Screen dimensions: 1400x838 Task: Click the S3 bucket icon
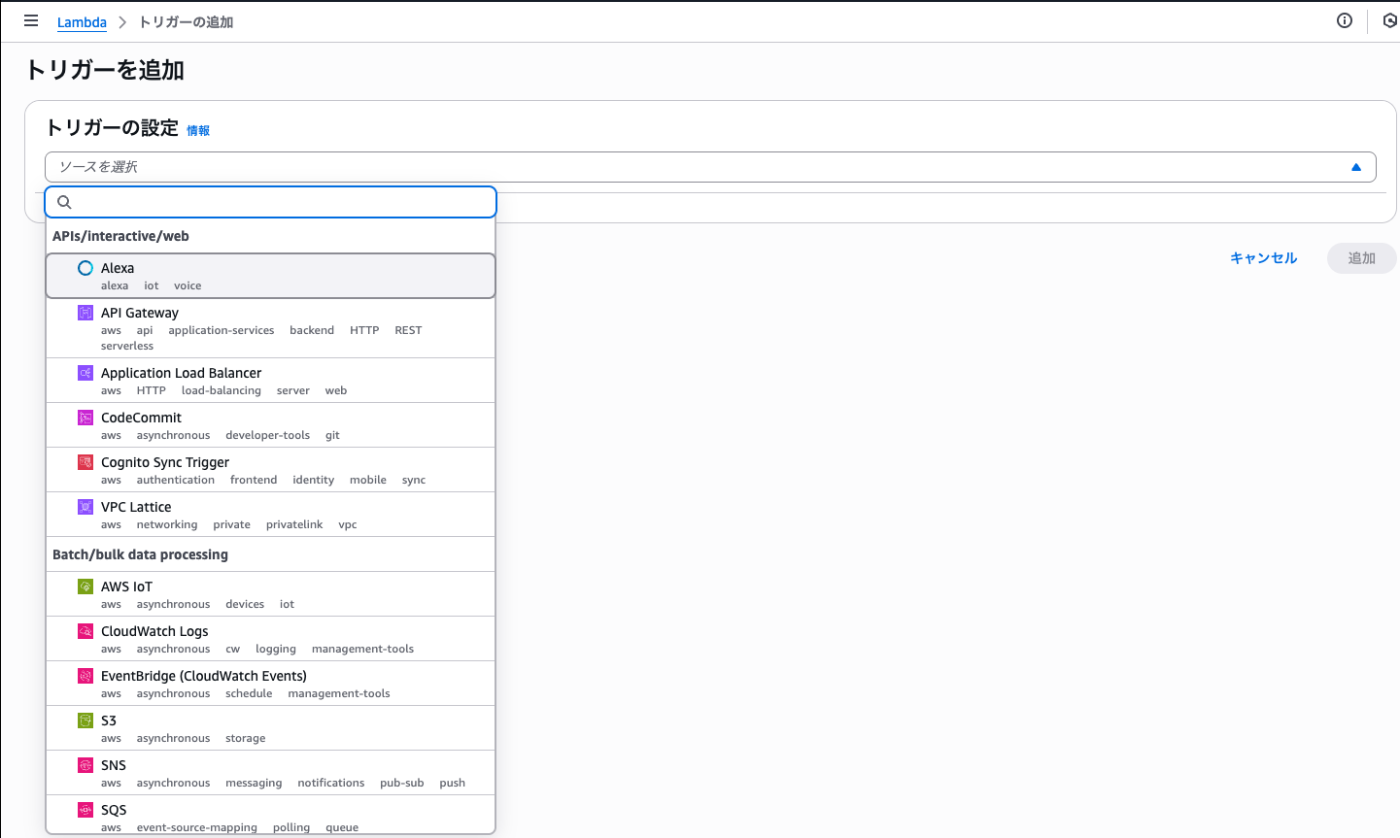(x=86, y=720)
